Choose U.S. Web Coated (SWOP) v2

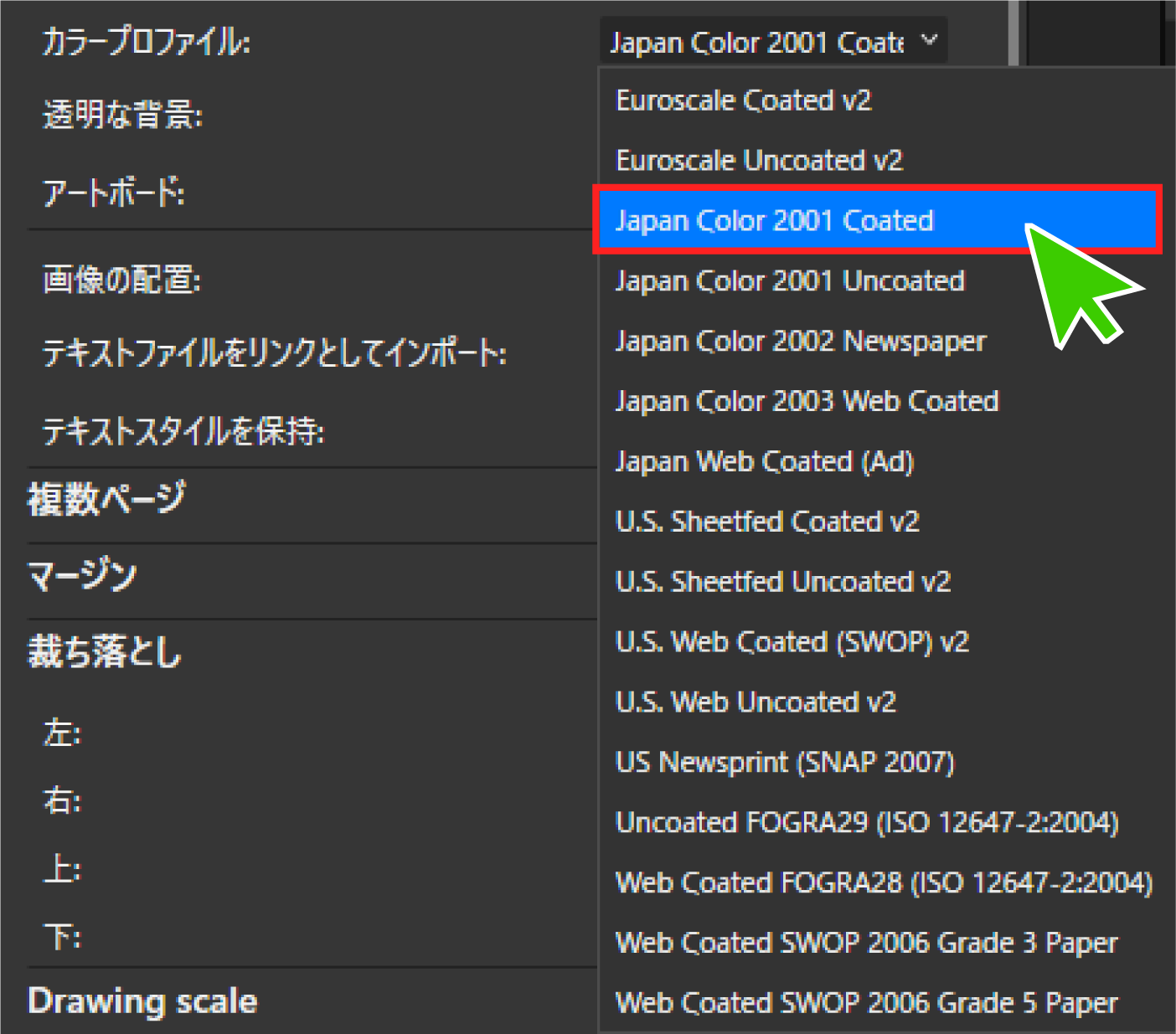(792, 641)
